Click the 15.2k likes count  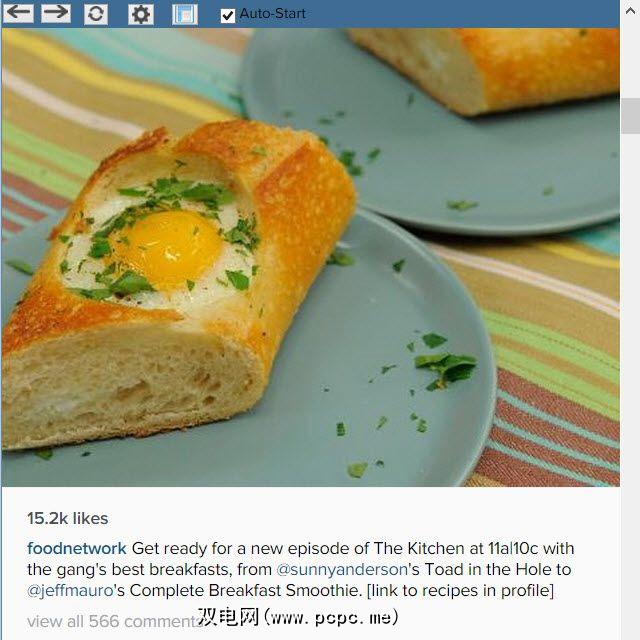tap(68, 518)
